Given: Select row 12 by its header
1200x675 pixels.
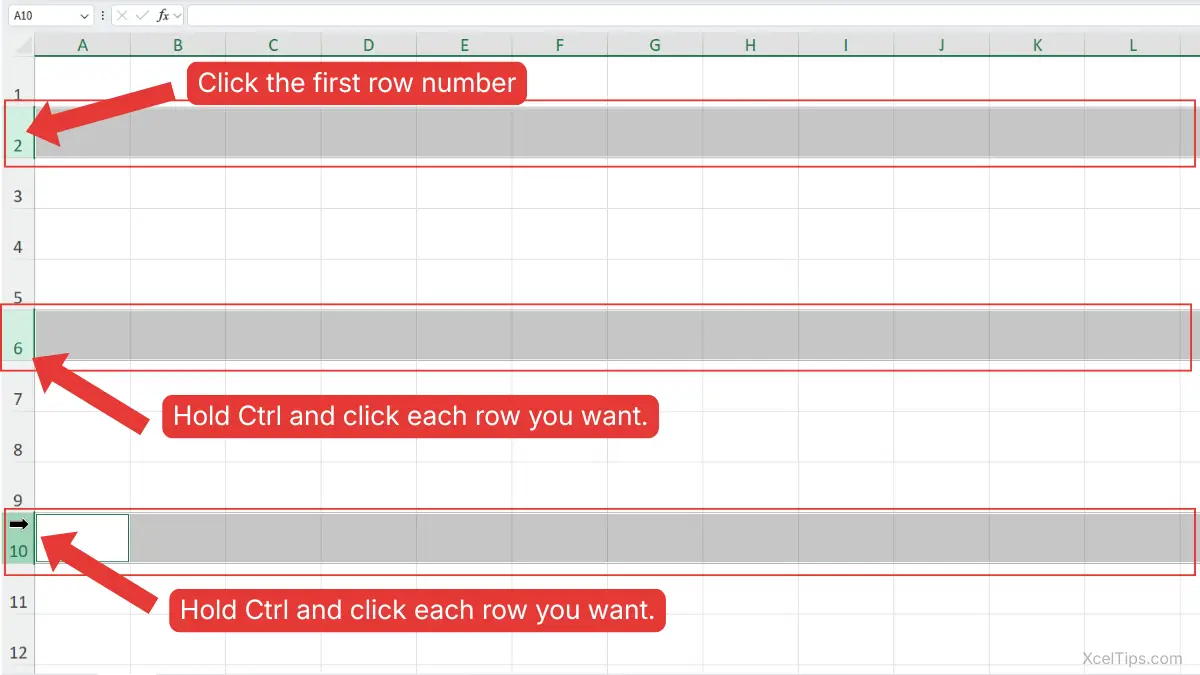Looking at the screenshot, I should (x=18, y=653).
